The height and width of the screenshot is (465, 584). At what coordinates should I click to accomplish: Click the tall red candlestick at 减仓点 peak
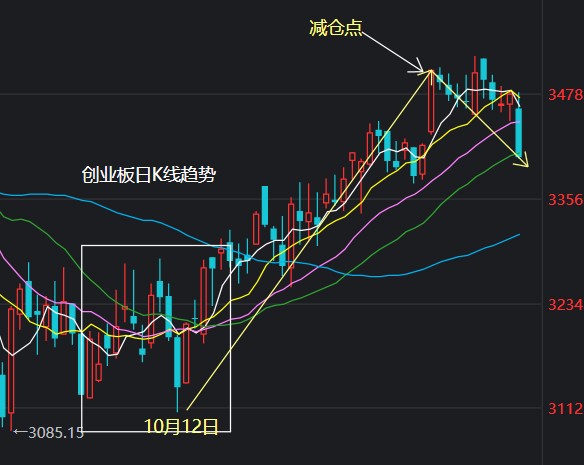pos(431,101)
